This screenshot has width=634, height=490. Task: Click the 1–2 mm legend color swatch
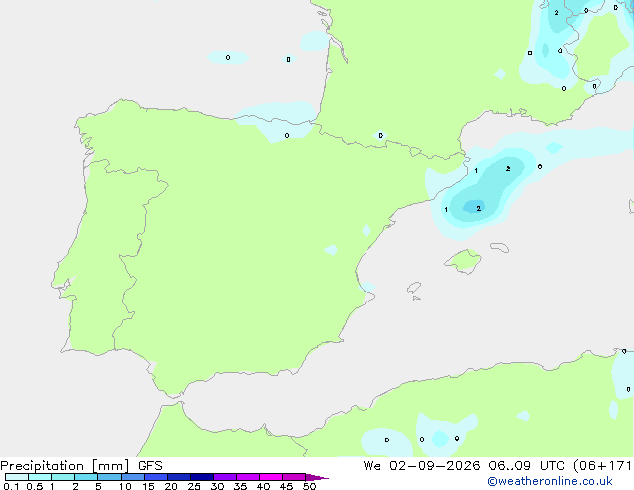click(x=63, y=477)
